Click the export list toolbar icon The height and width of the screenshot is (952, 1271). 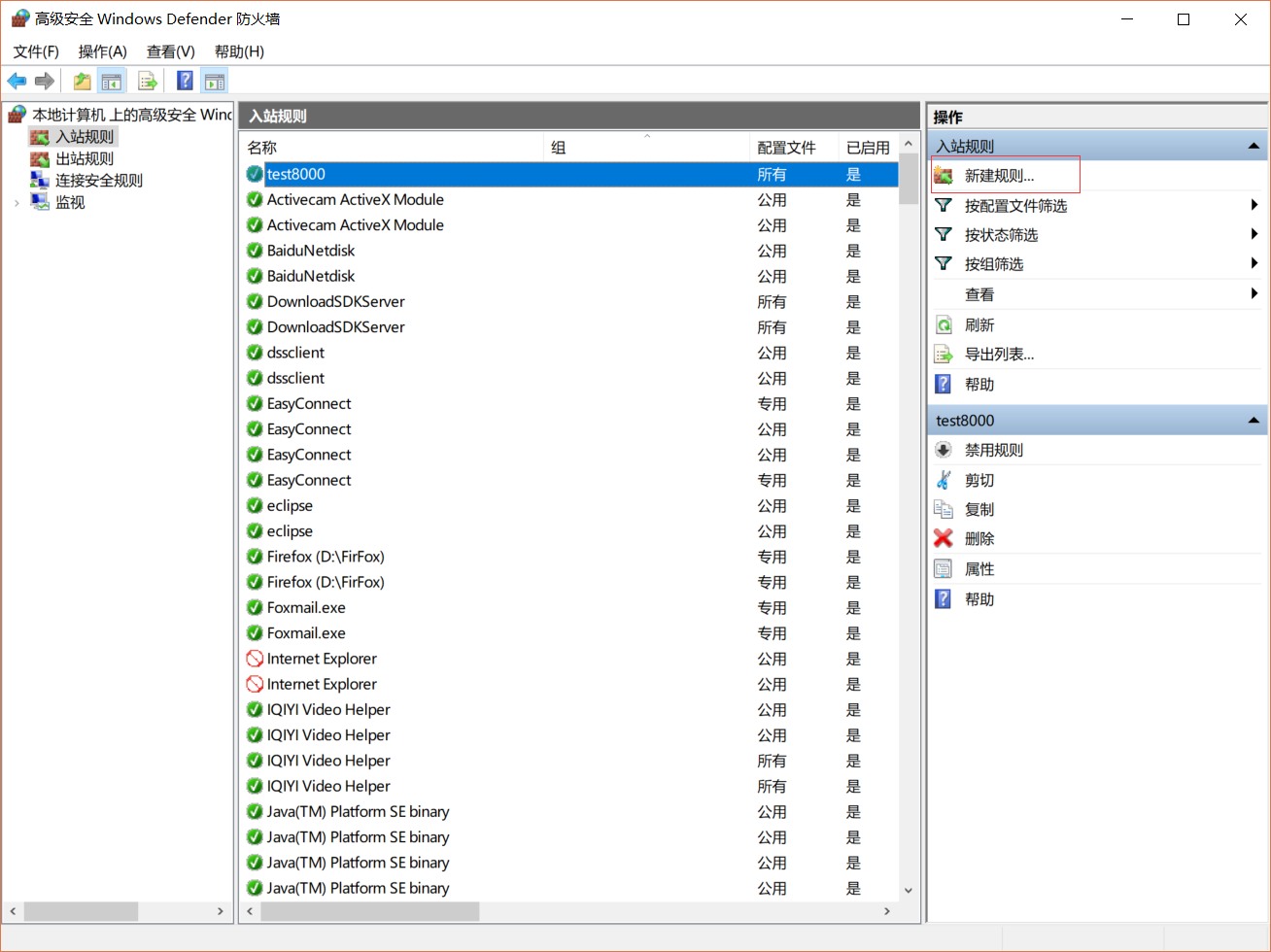click(x=148, y=81)
